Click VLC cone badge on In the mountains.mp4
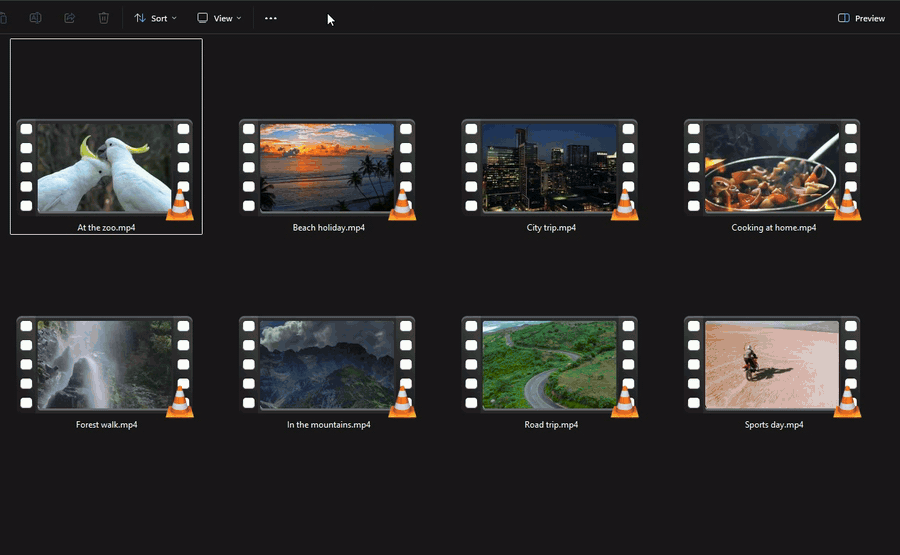900x555 pixels. [402, 402]
